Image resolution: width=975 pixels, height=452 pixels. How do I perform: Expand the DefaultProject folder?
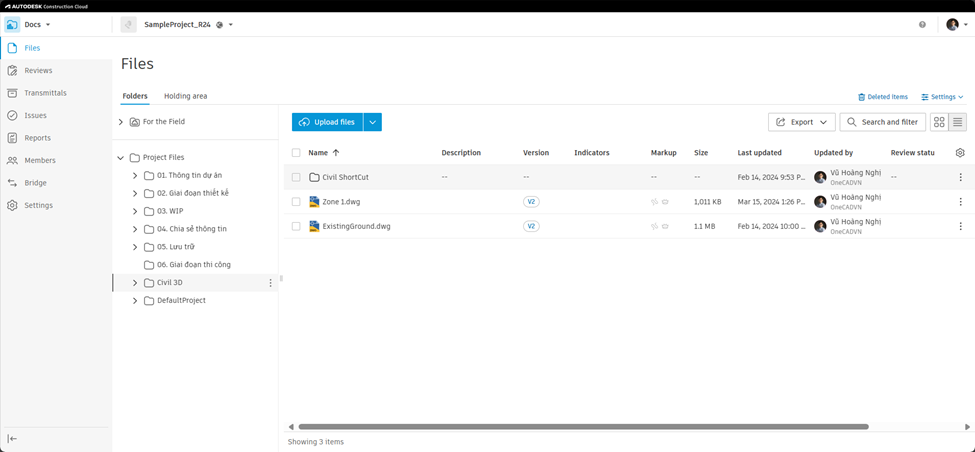(x=135, y=301)
